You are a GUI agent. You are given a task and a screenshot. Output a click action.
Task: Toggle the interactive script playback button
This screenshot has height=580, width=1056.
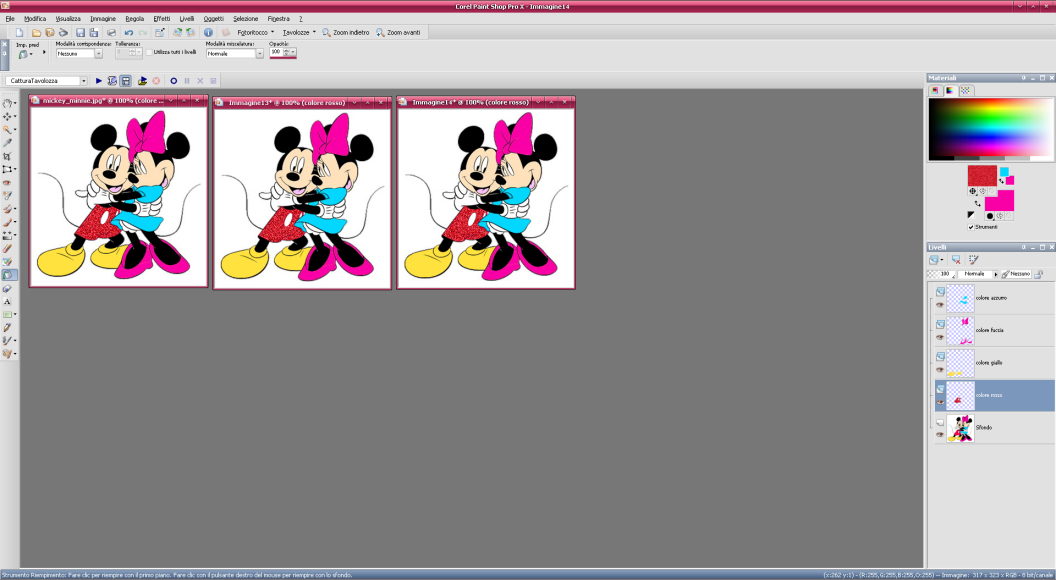[x=125, y=81]
